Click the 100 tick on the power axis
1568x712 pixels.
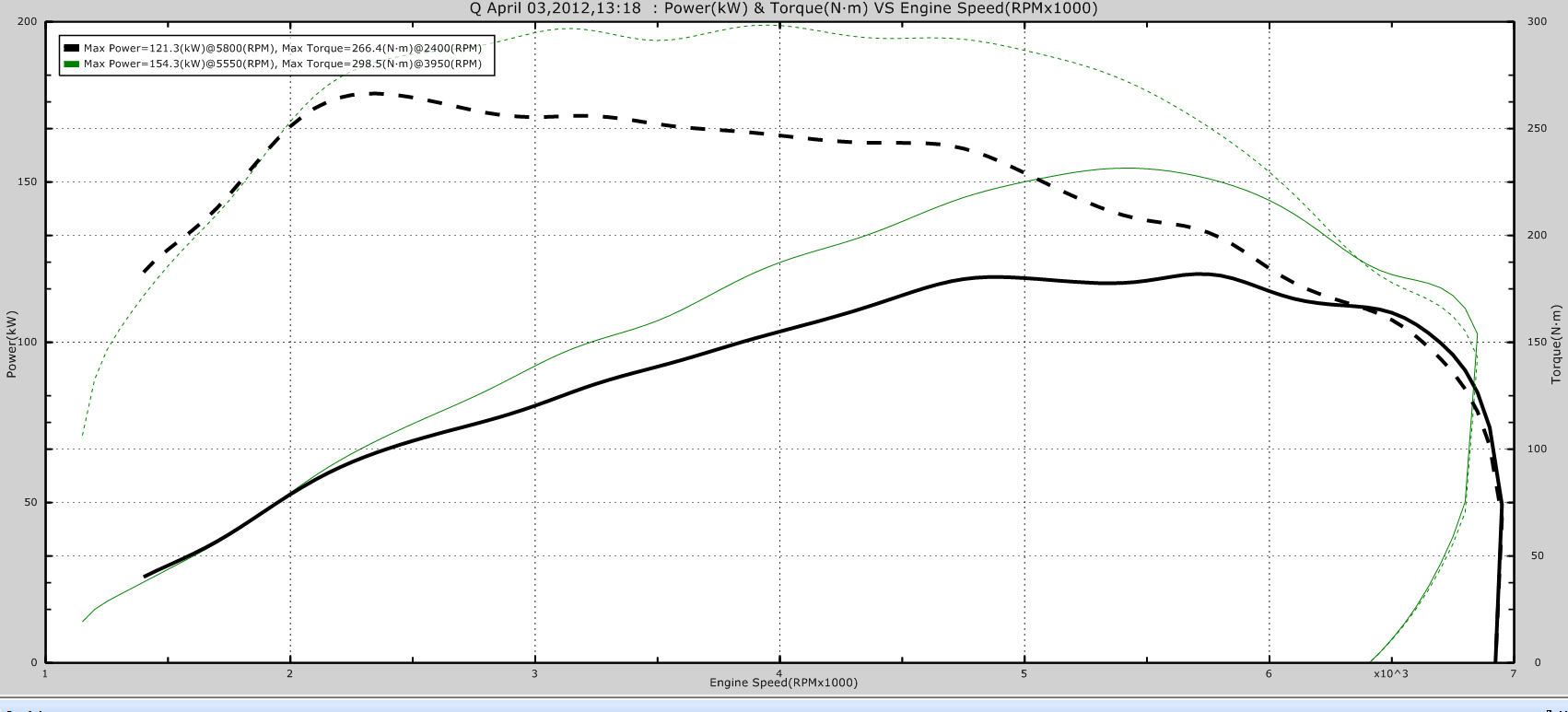tap(28, 342)
